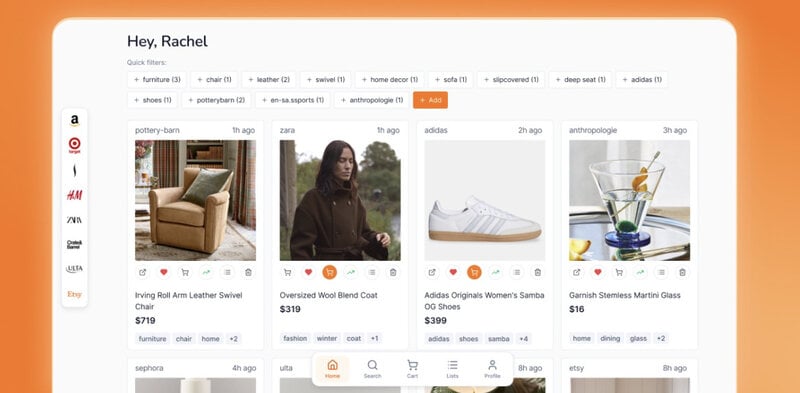The width and height of the screenshot is (800, 393).
Task: Open the Irving Swivel Chair external link
Action: click(x=142, y=273)
